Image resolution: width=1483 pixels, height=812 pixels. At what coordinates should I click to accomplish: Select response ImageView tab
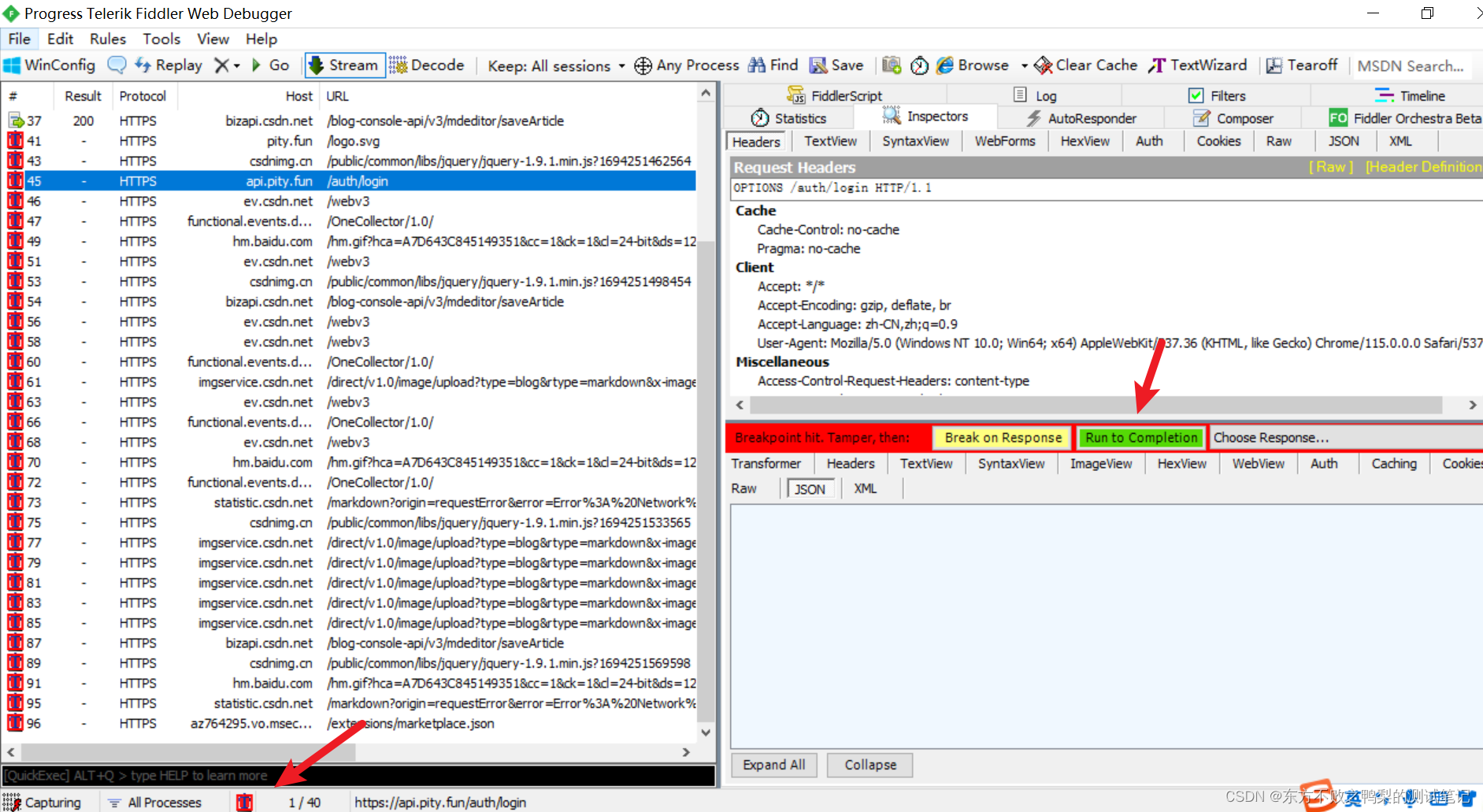[x=1101, y=463]
